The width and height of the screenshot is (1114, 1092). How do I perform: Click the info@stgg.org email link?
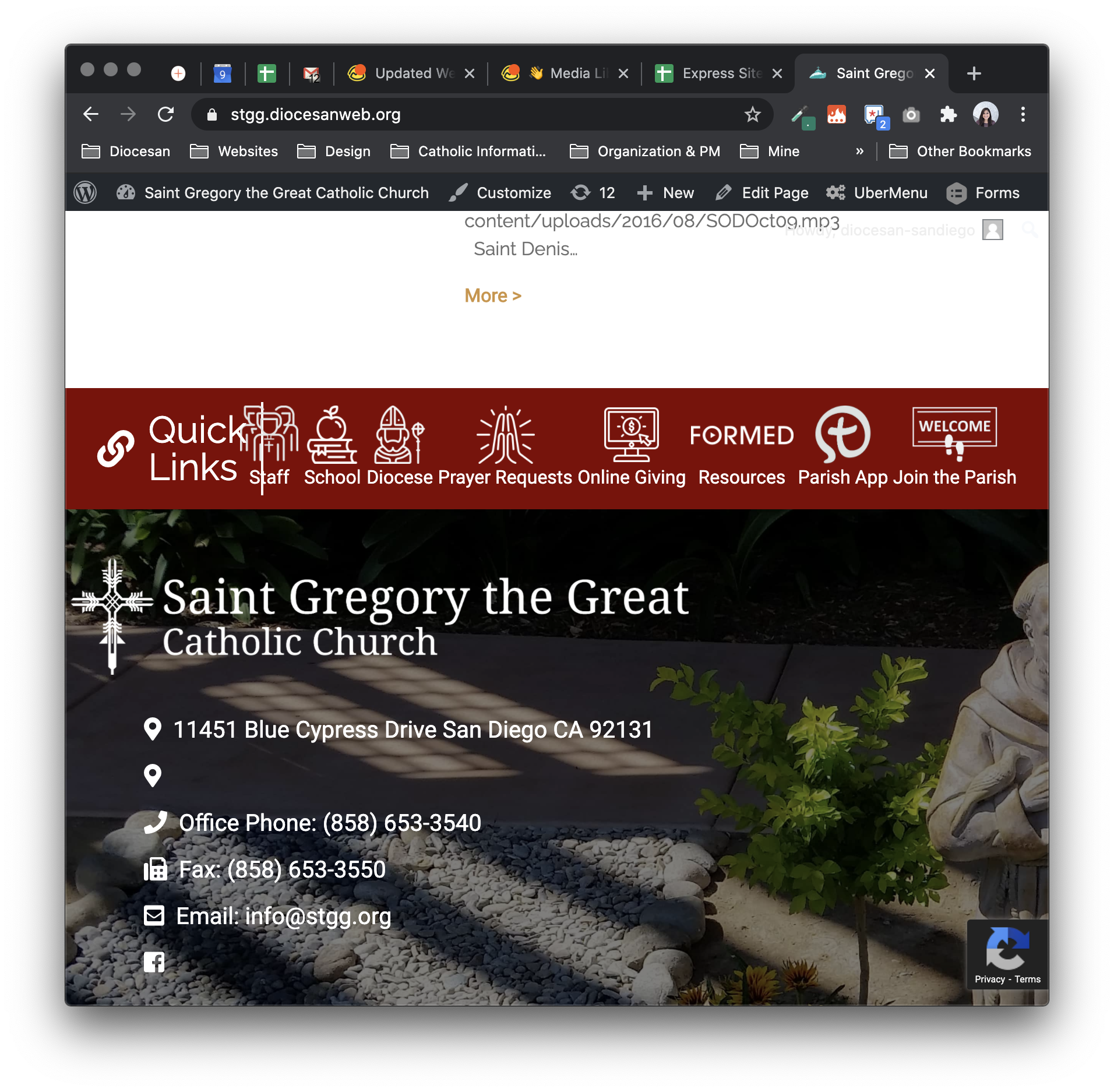tap(318, 916)
